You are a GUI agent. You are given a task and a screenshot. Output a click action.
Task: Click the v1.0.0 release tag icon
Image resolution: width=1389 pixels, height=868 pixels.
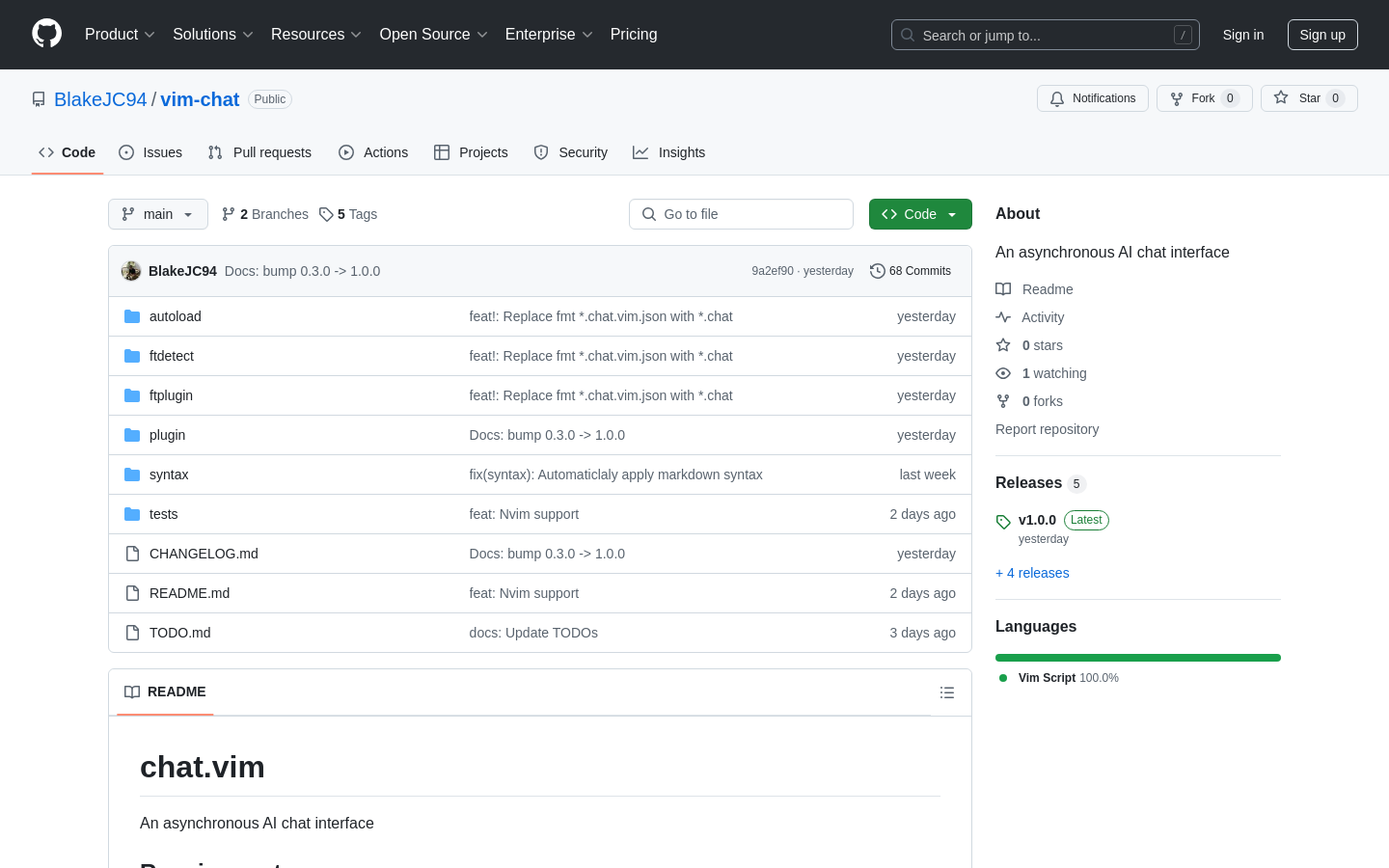tap(1003, 522)
